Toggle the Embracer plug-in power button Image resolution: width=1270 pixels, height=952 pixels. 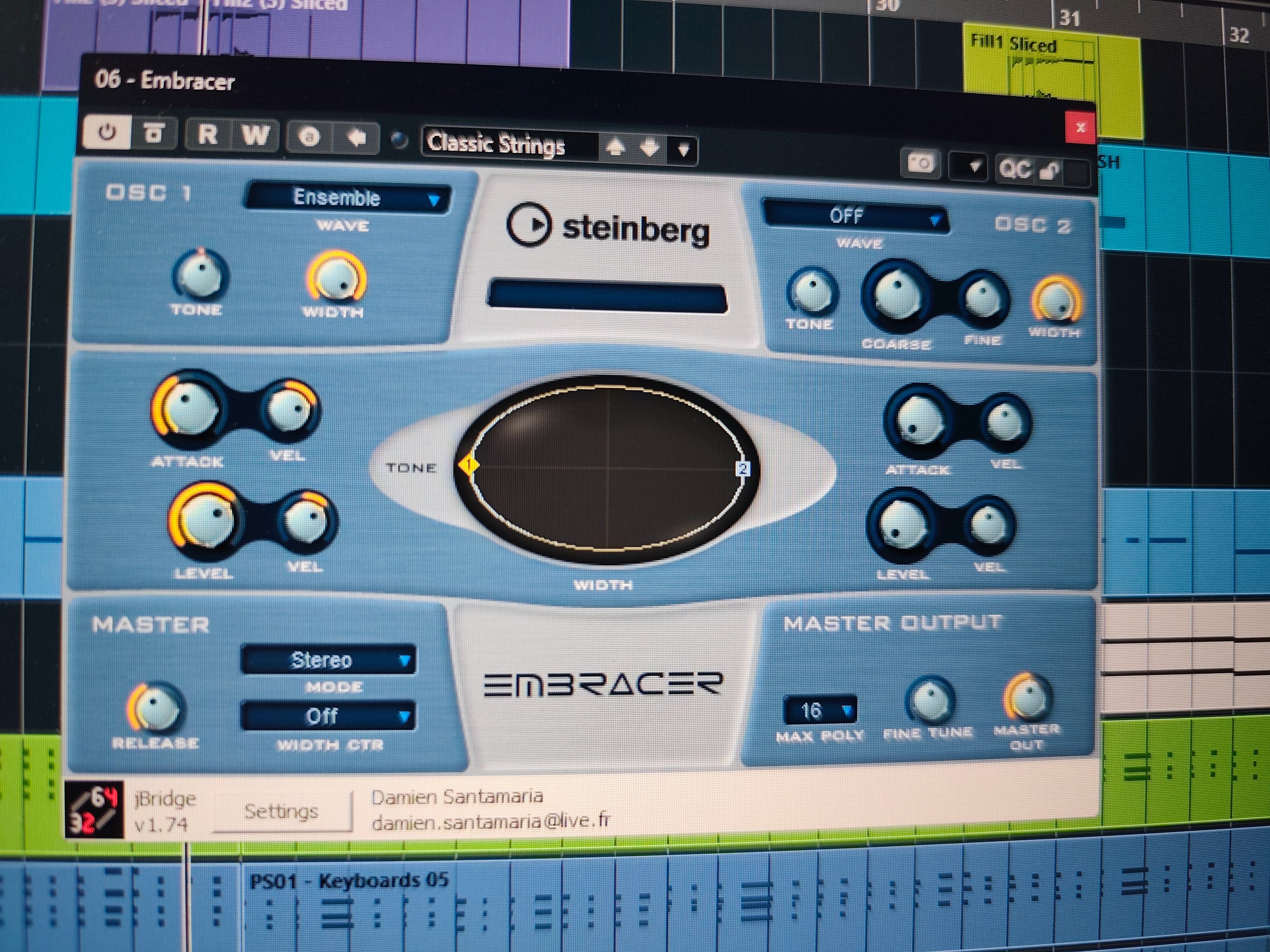[x=107, y=133]
